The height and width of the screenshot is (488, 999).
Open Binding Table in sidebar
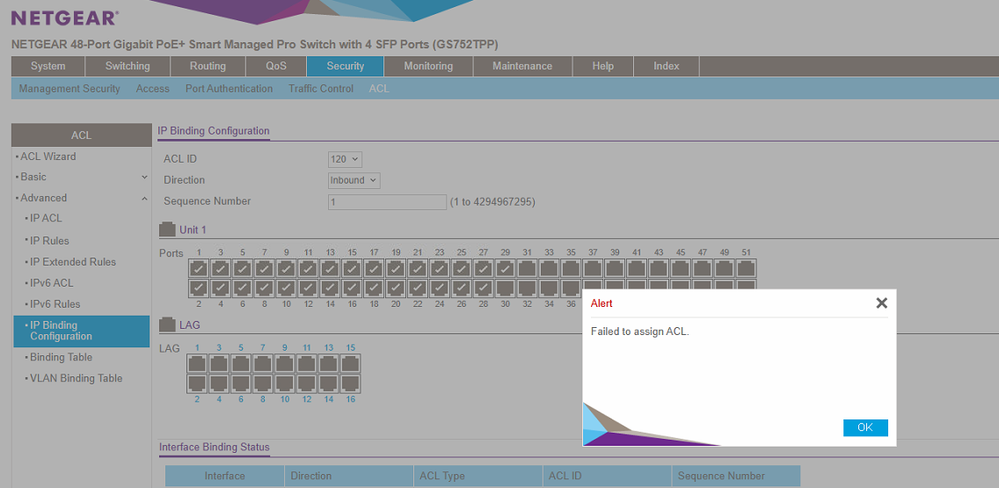click(61, 357)
